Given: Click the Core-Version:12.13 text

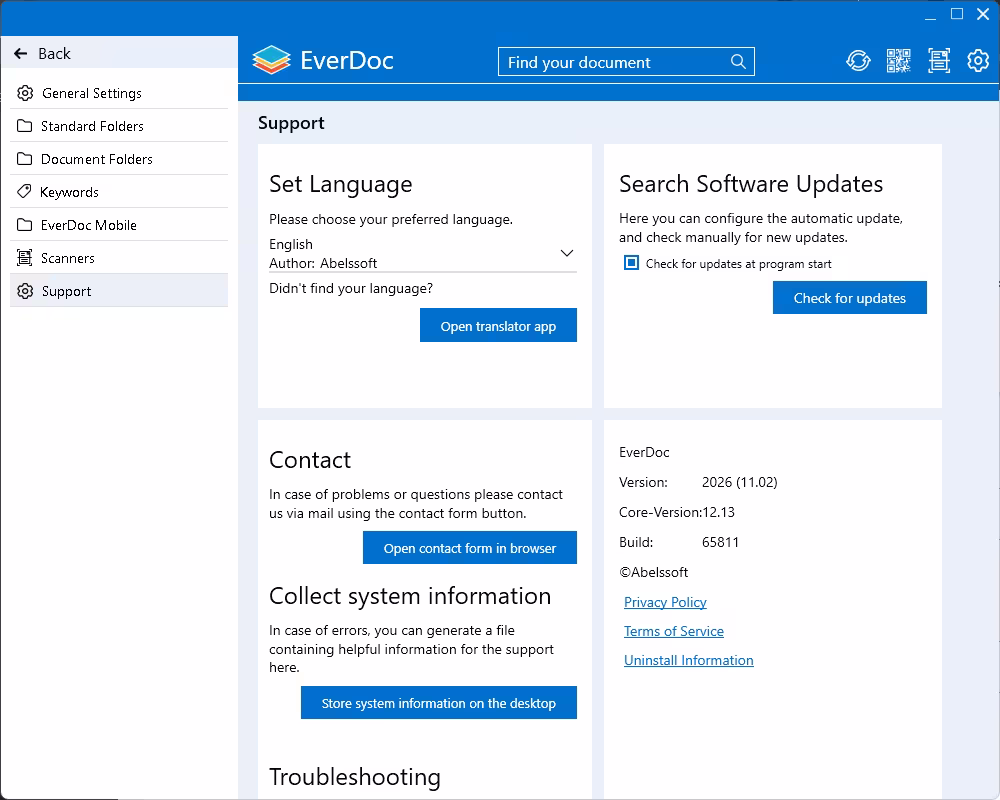Looking at the screenshot, I should tap(677, 512).
